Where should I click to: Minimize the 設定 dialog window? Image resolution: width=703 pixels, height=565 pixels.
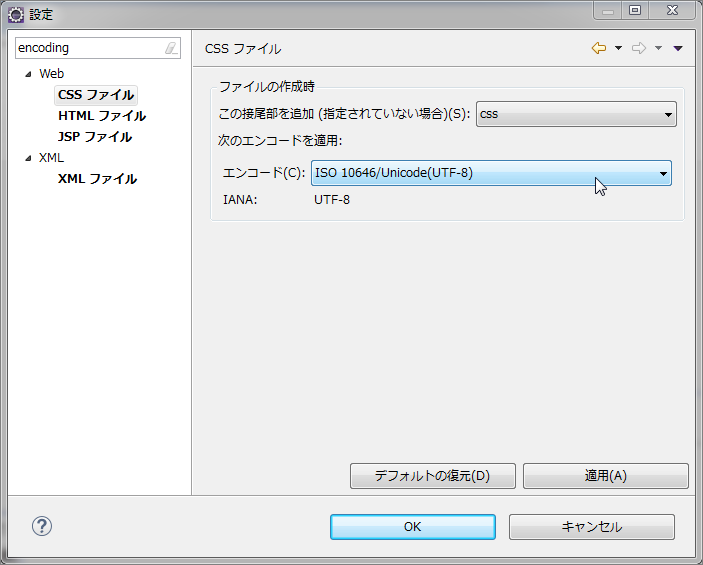(608, 11)
